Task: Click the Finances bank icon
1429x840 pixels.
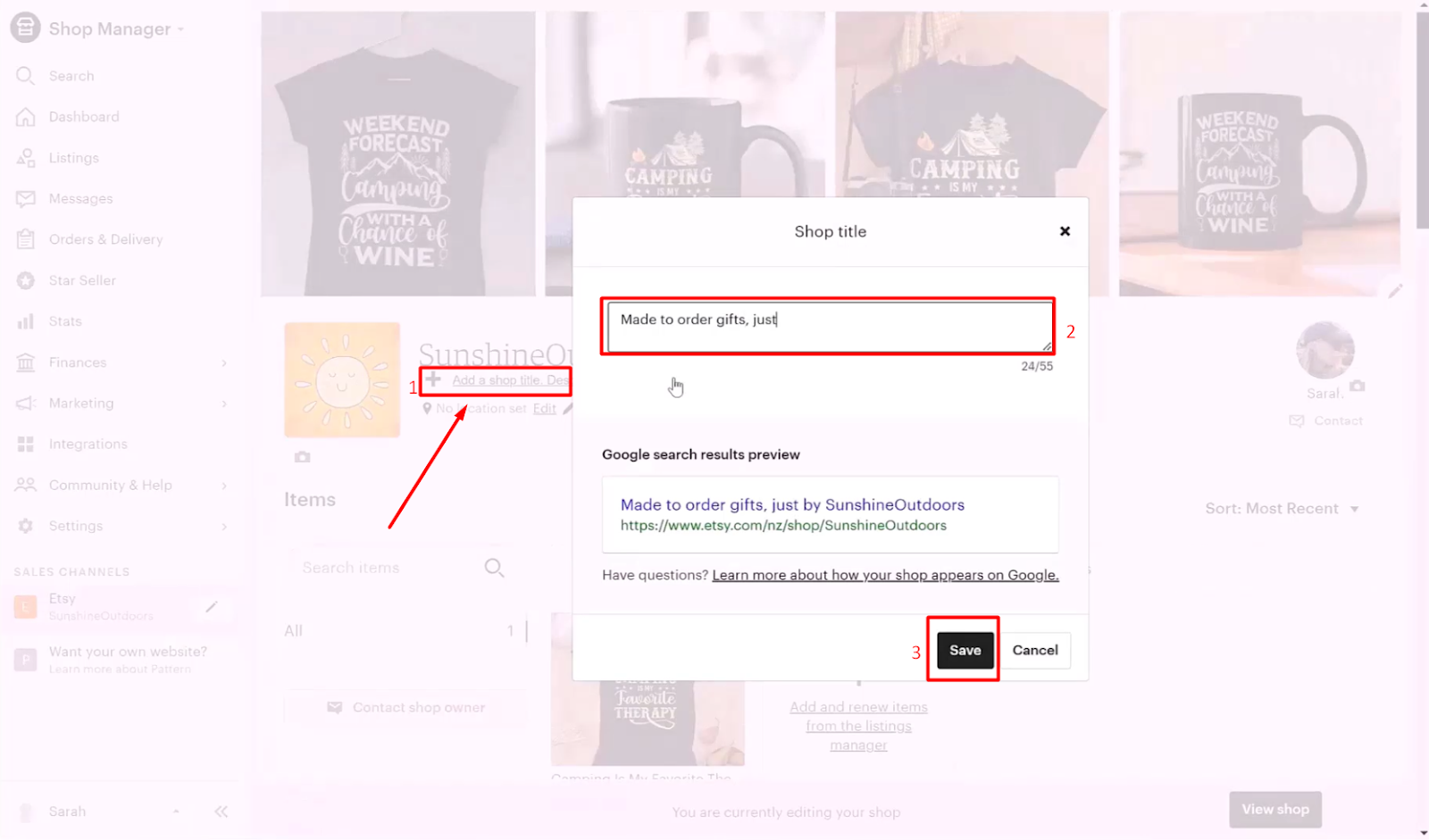Action: (x=25, y=362)
